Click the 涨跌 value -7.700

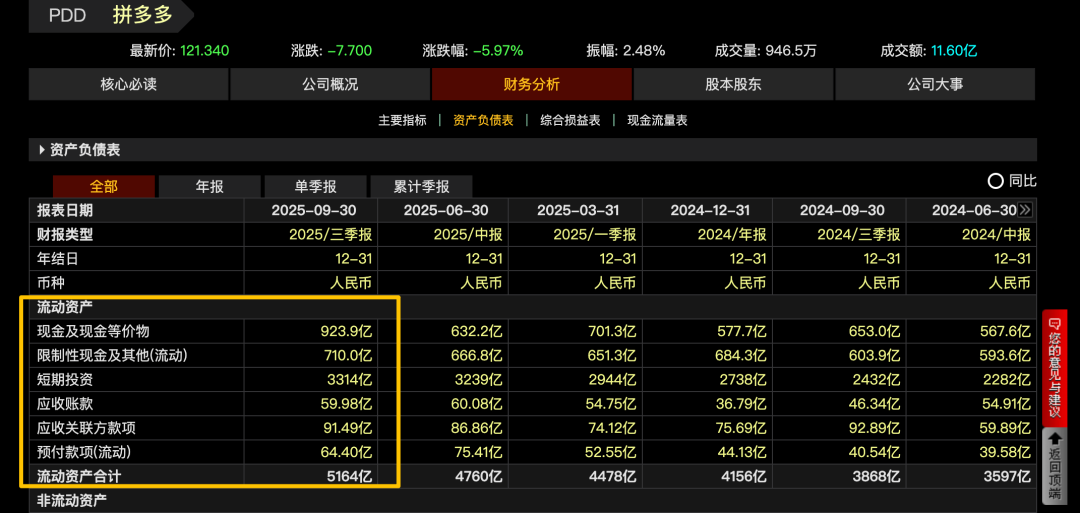coord(350,50)
